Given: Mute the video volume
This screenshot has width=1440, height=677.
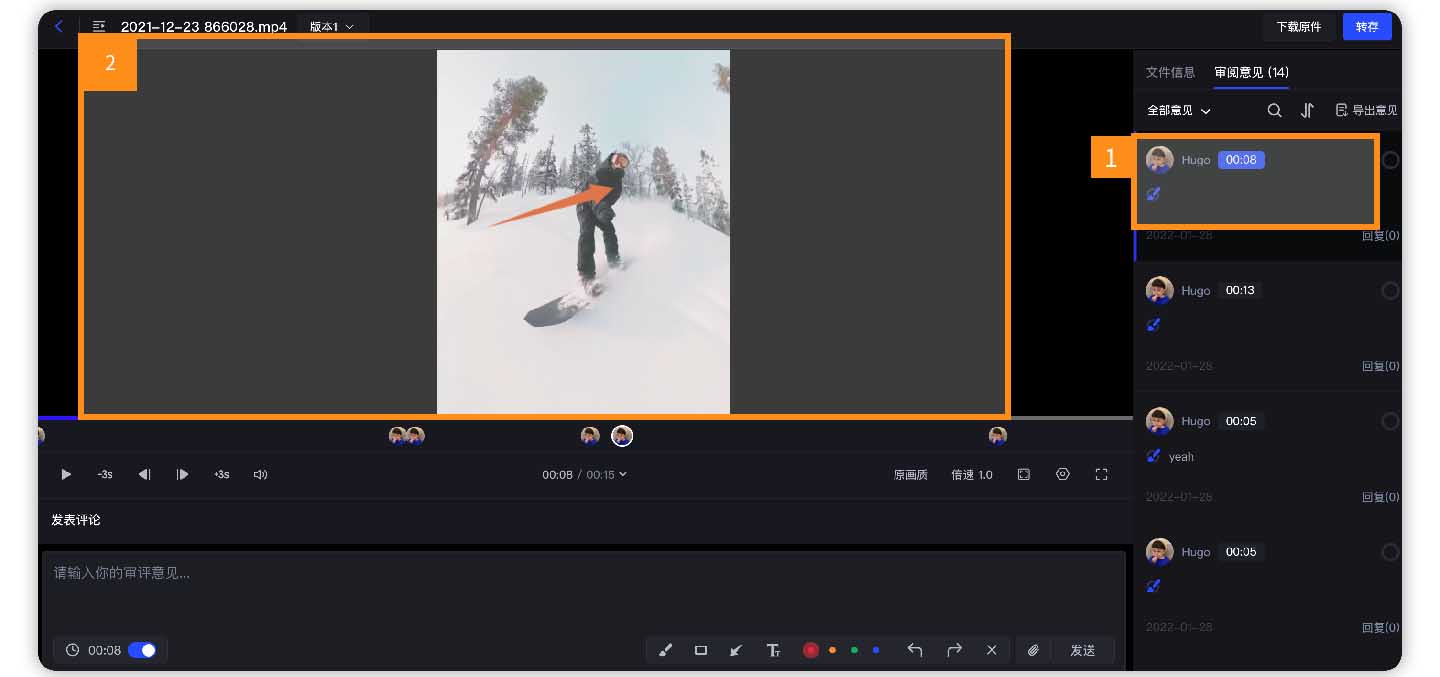Looking at the screenshot, I should [x=260, y=475].
